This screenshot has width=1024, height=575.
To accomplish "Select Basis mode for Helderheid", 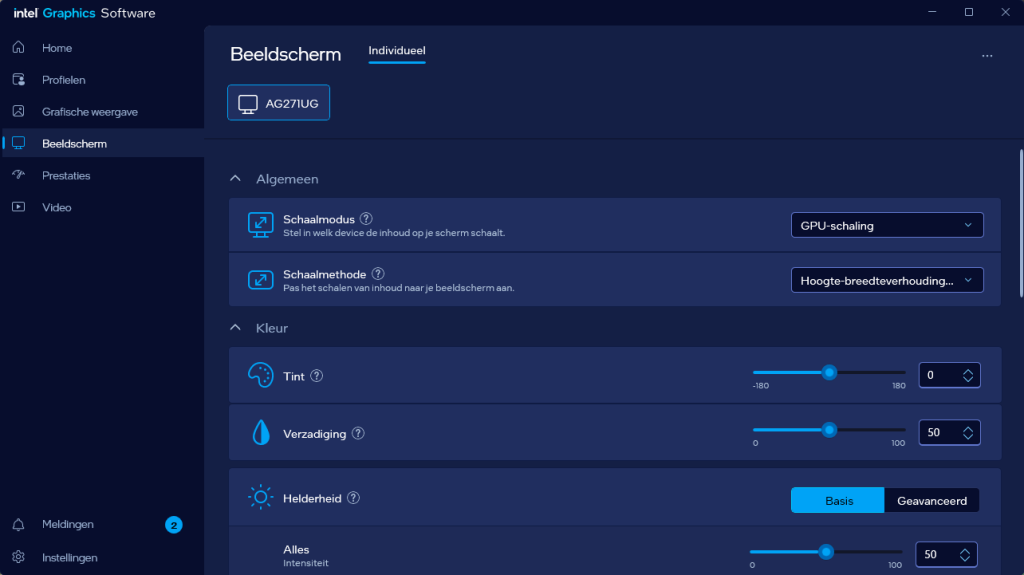I will pos(838,500).
